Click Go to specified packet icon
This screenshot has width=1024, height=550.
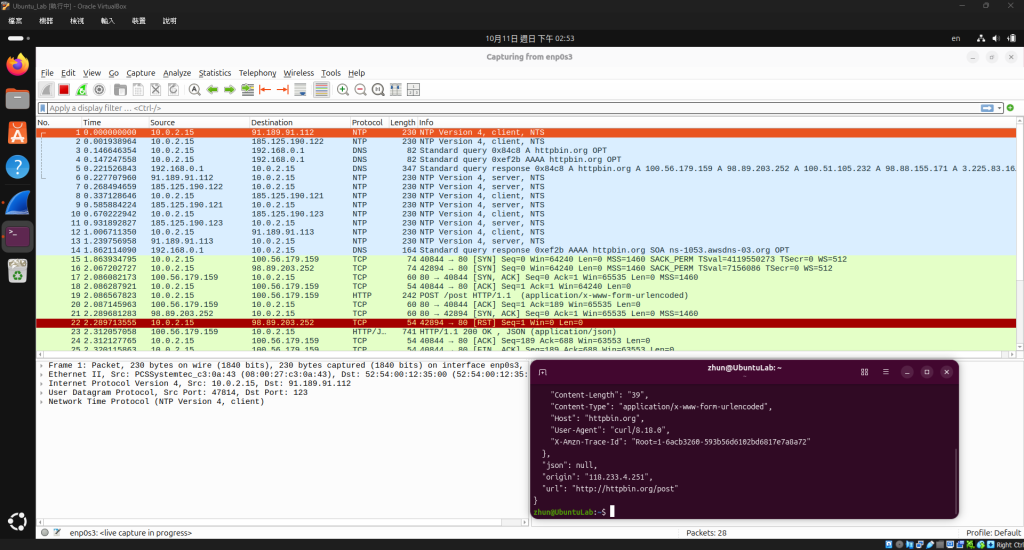[248, 90]
